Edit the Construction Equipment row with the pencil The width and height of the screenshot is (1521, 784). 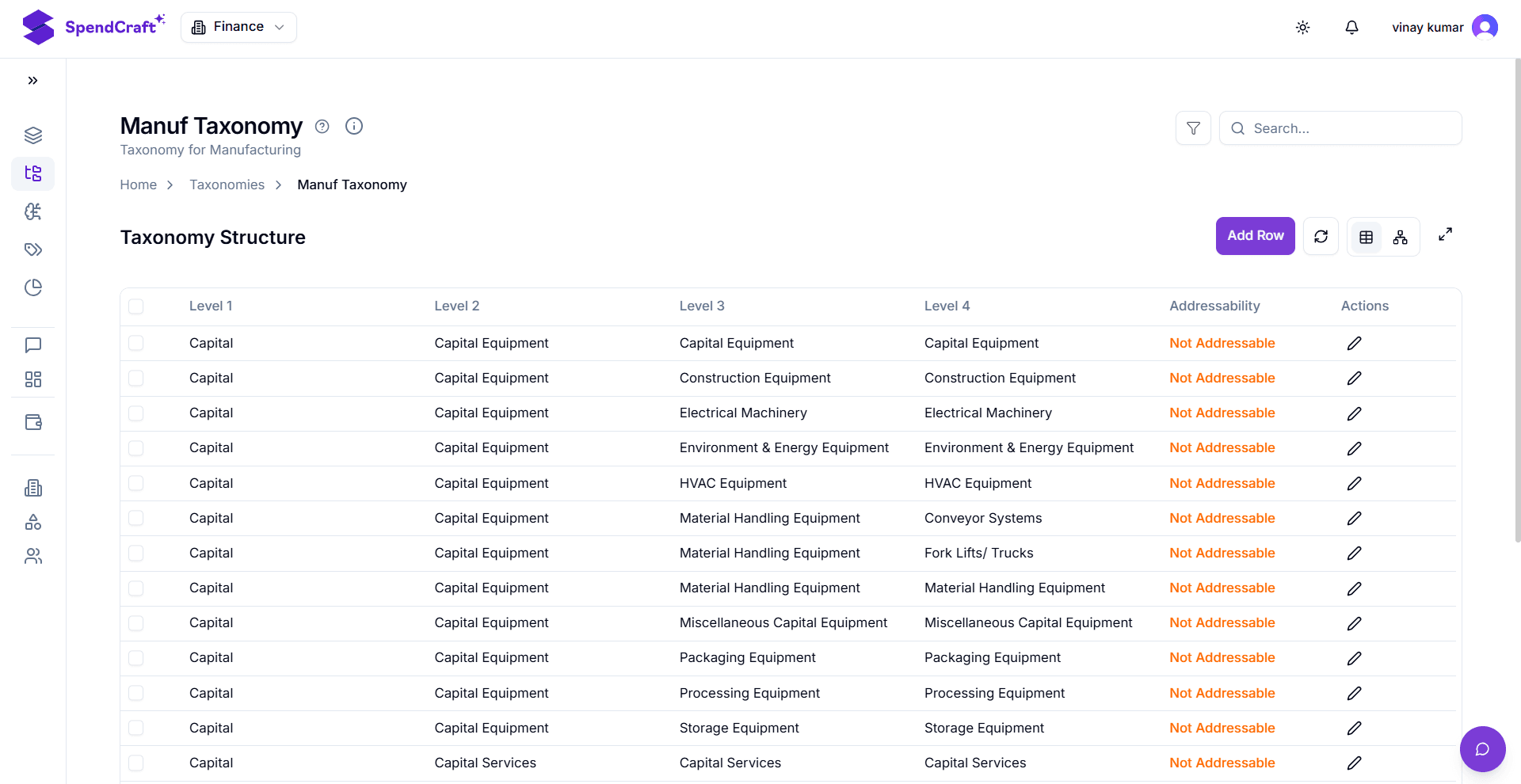click(x=1354, y=378)
